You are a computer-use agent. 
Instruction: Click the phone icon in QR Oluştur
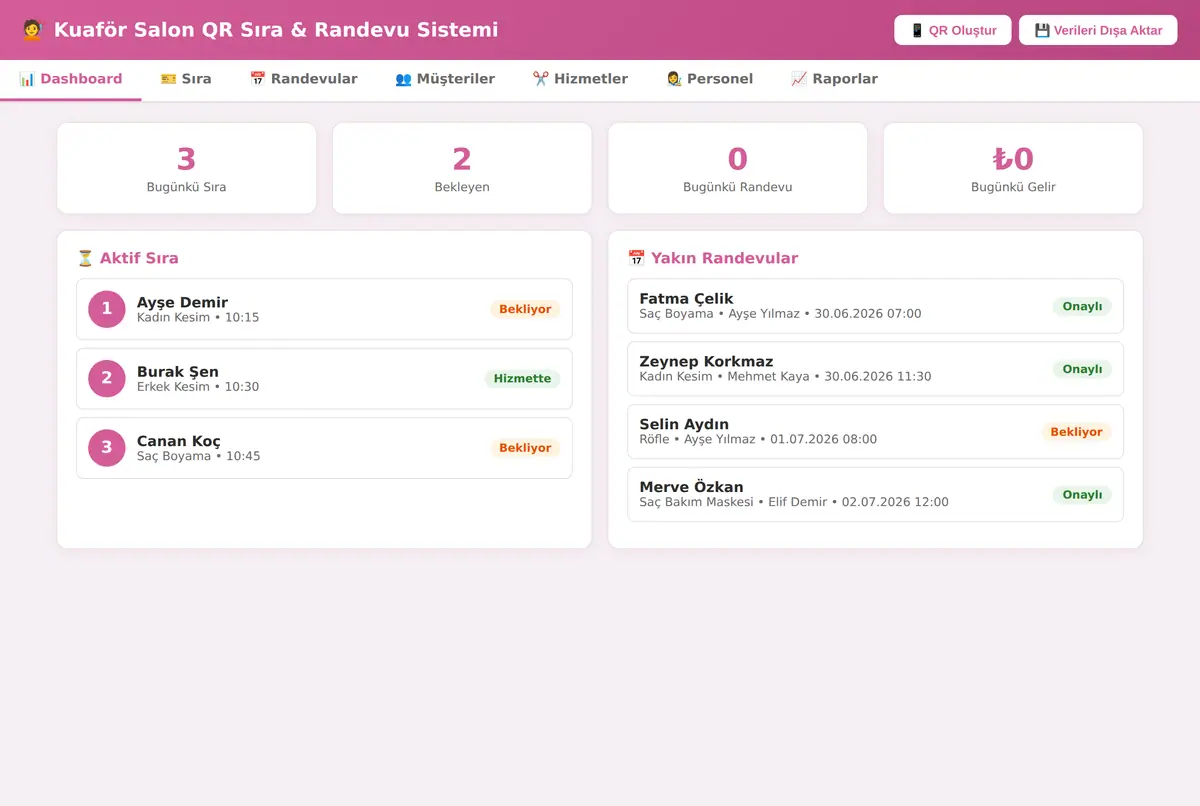pyautogui.click(x=917, y=30)
